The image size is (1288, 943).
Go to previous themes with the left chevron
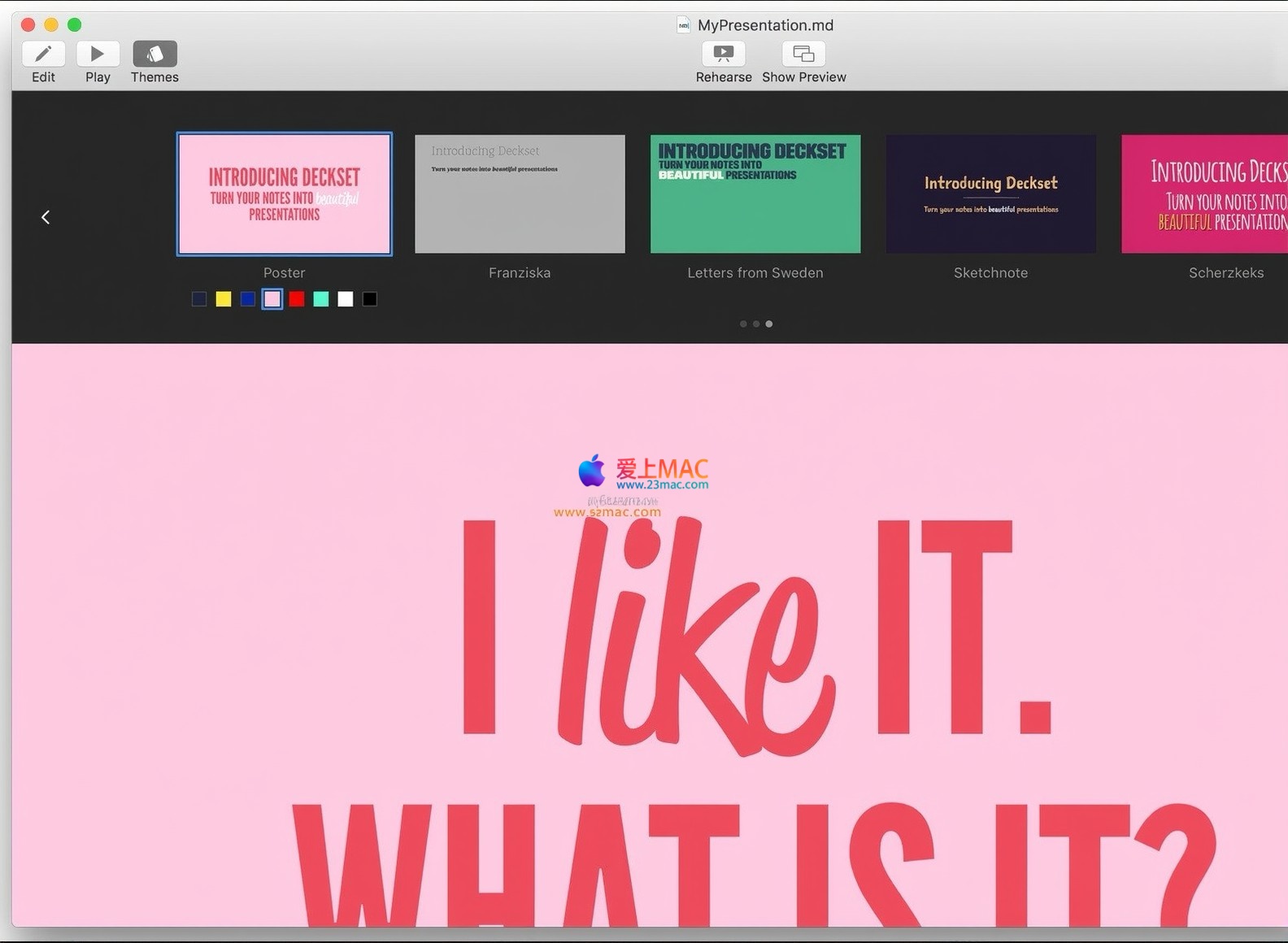[46, 217]
